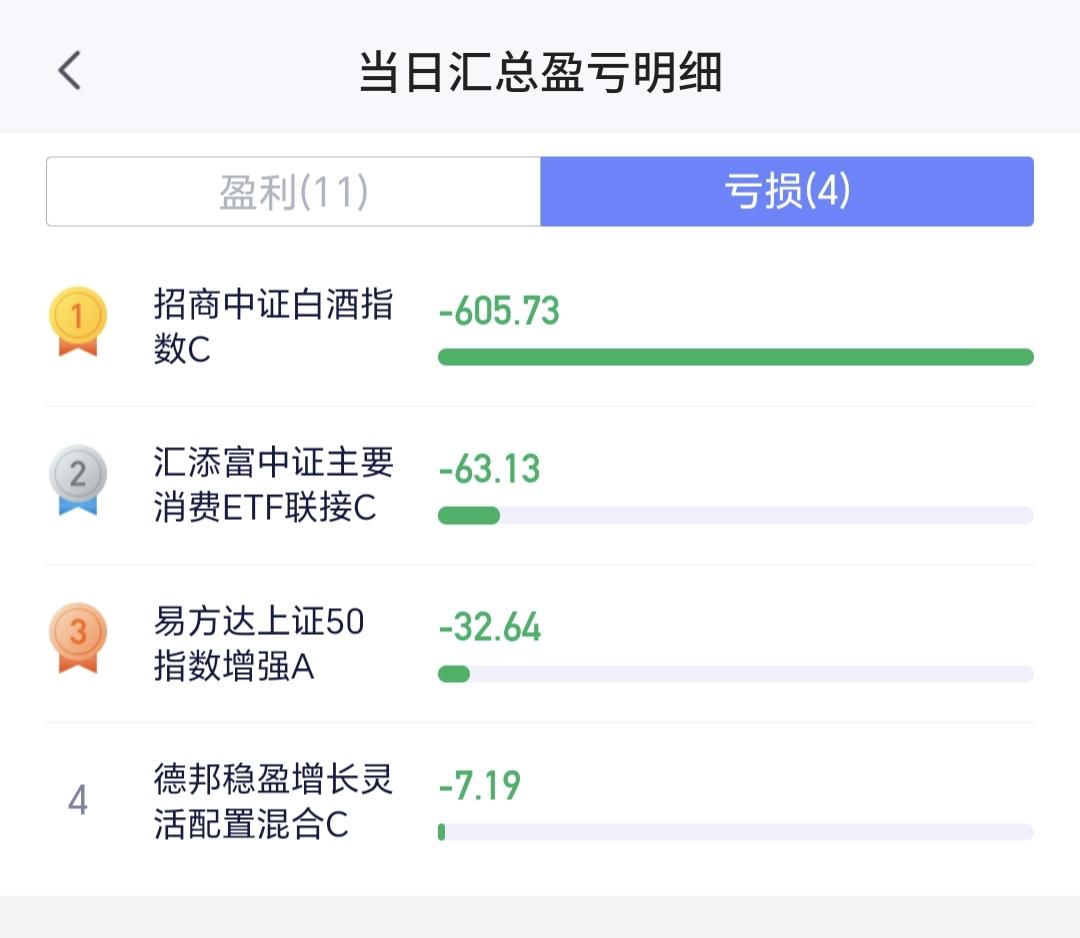
Task: Click the -605.73 loss amount
Action: (x=499, y=311)
